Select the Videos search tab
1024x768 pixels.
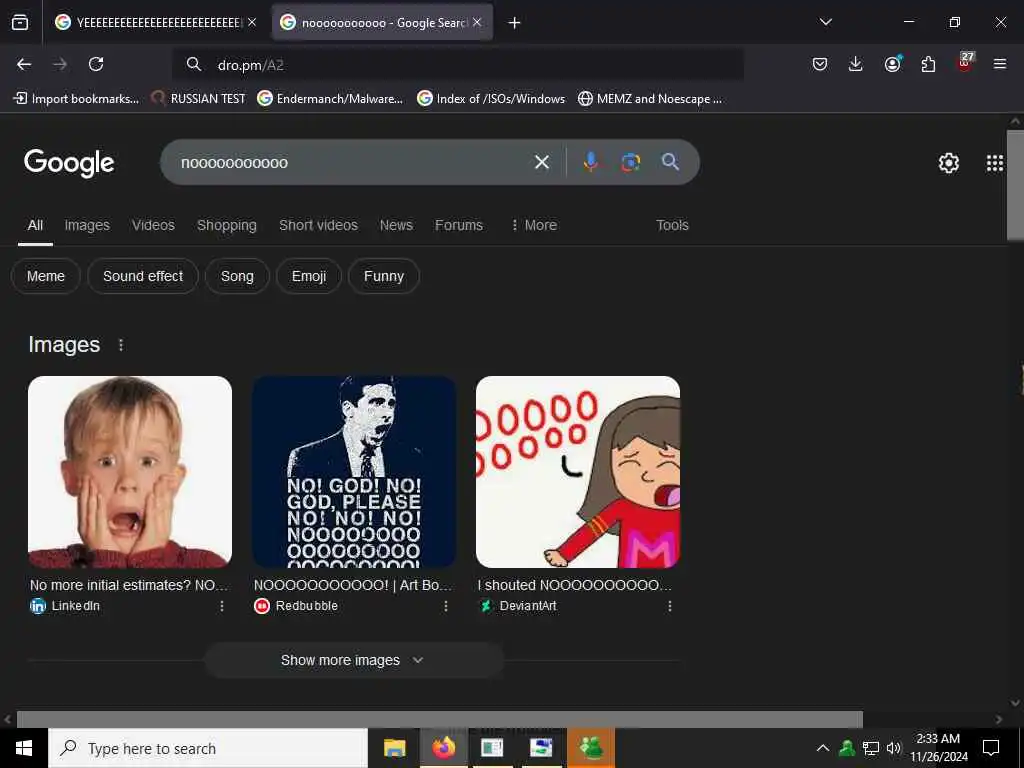[153, 225]
